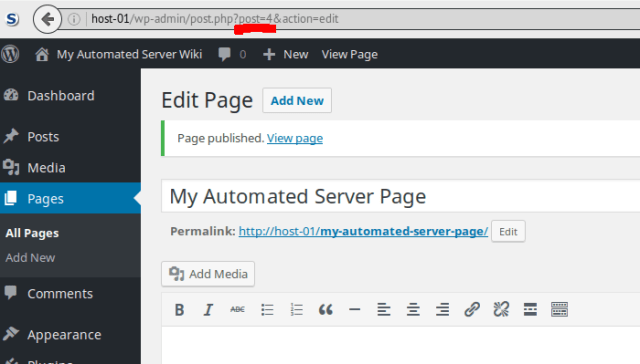Screen dimensions: 640x364
Task: Click the Appearance paintbrush icon
Action: [11, 334]
